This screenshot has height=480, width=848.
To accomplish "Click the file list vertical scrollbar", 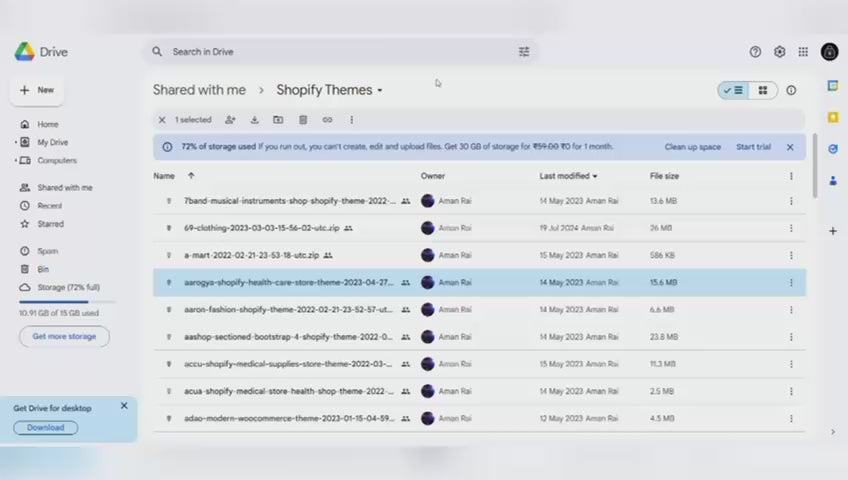I will coord(814,166).
